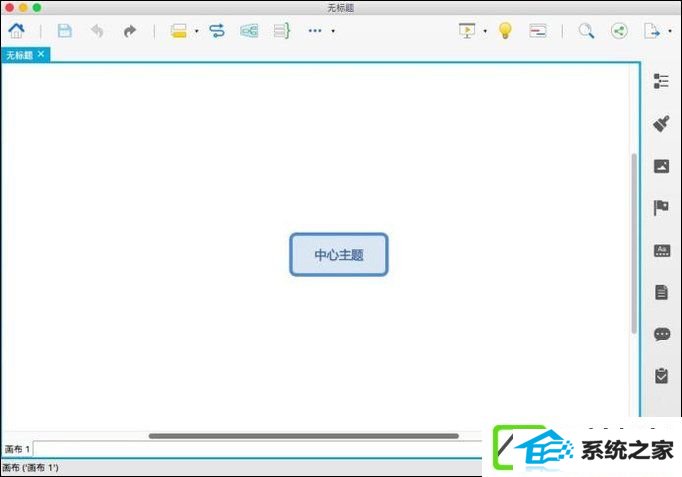Expand the dropdown arrow beside the ellipsis

(333, 31)
